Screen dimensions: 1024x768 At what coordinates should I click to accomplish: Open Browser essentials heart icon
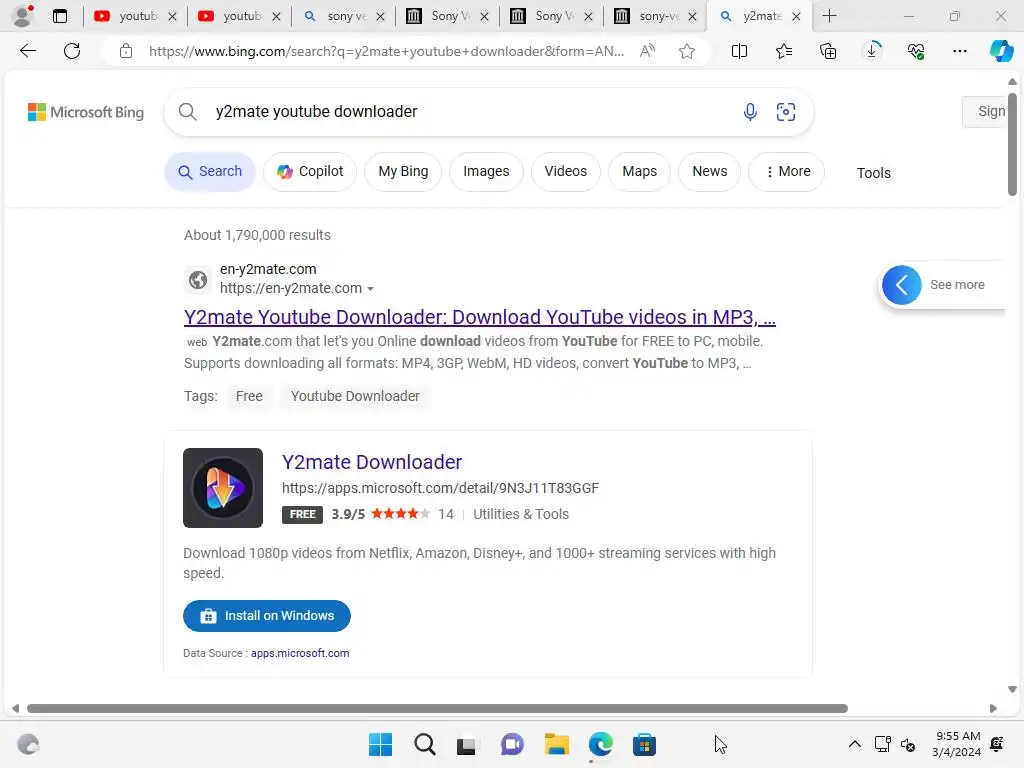[916, 51]
